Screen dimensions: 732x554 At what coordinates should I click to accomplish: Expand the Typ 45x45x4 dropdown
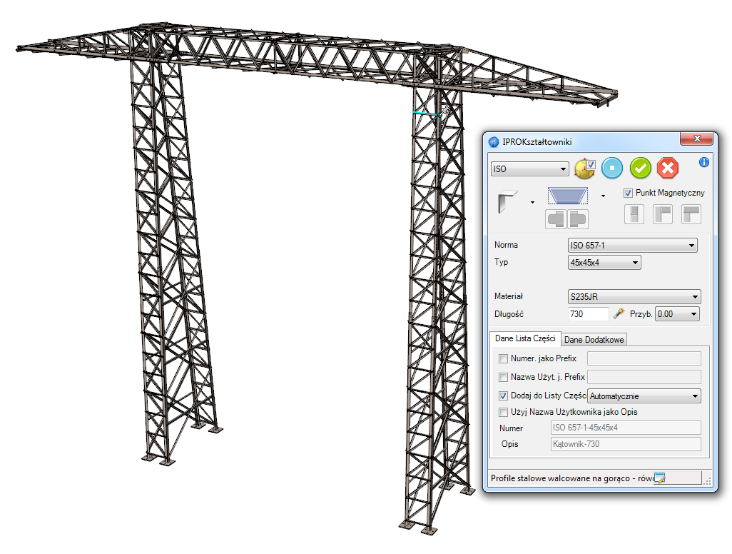pos(604,263)
